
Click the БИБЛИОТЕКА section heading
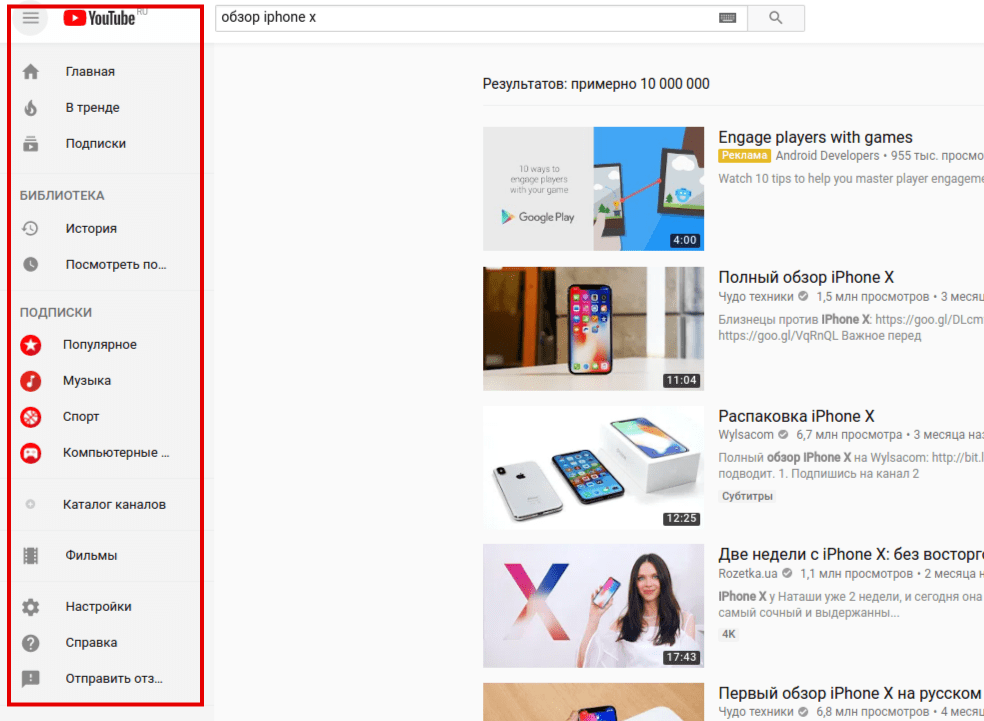click(62, 196)
